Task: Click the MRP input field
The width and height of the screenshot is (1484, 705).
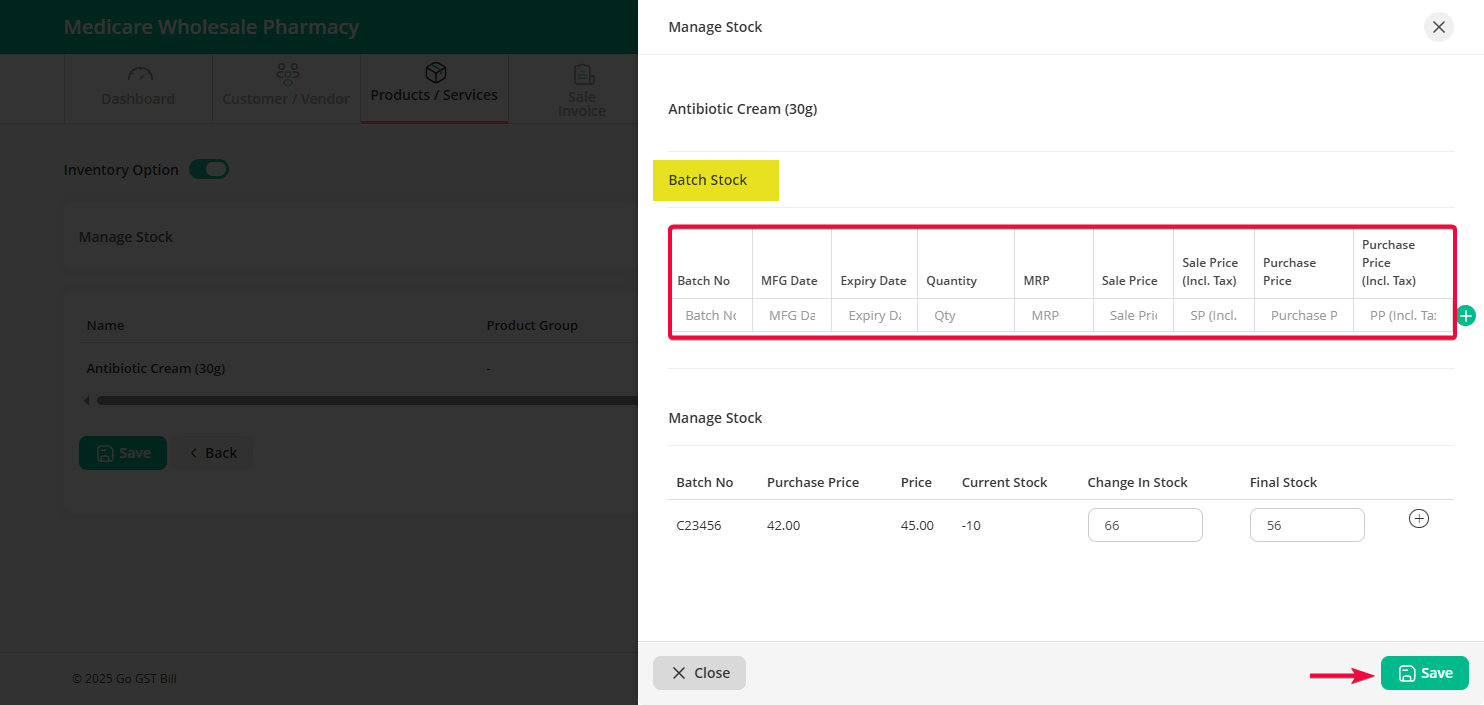Action: (1052, 315)
